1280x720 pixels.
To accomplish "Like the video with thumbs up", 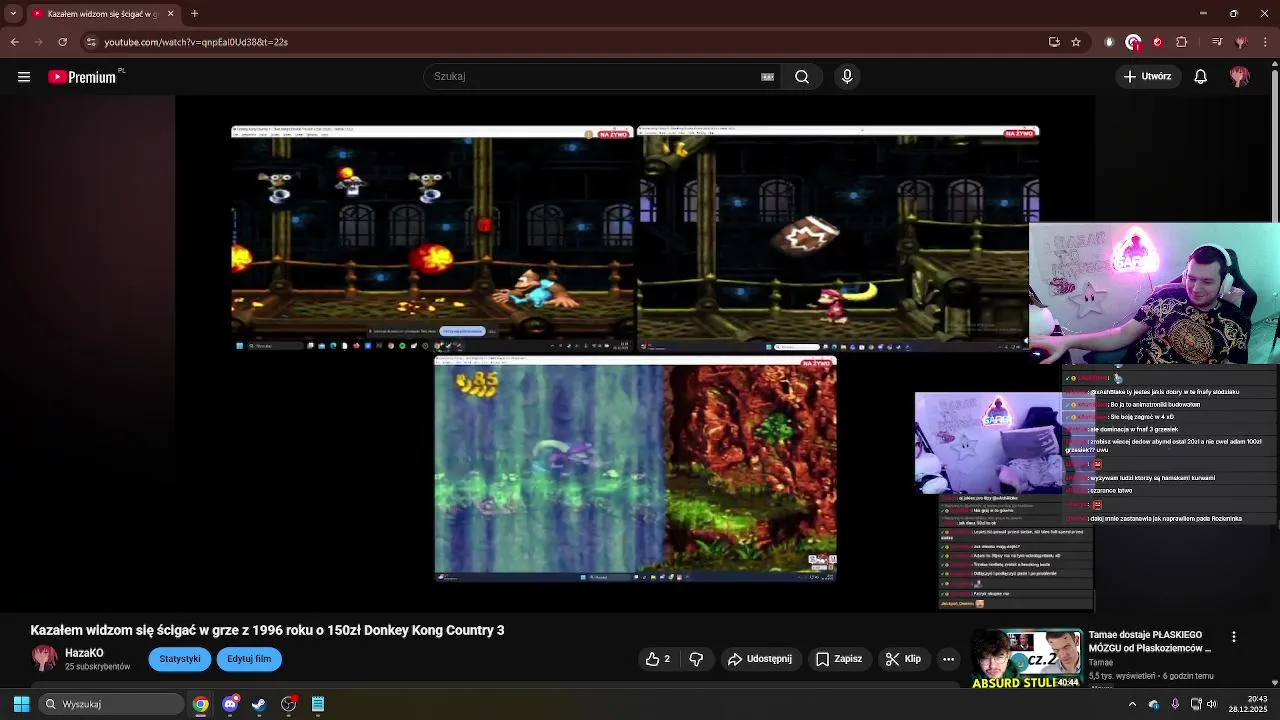I will click(x=658, y=659).
